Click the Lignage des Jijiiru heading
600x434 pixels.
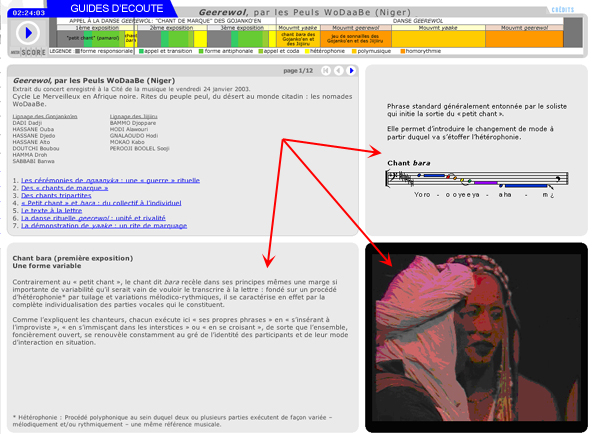134,116
